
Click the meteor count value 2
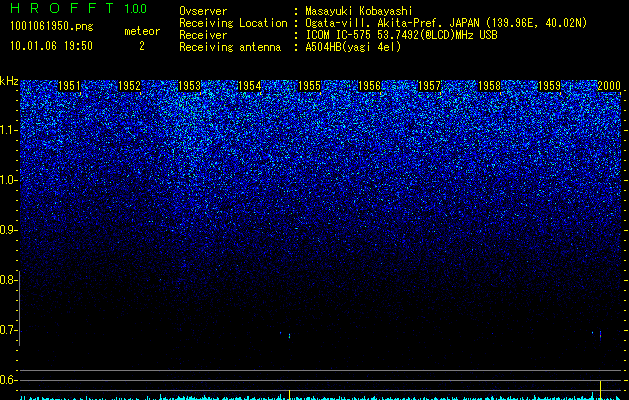point(142,46)
